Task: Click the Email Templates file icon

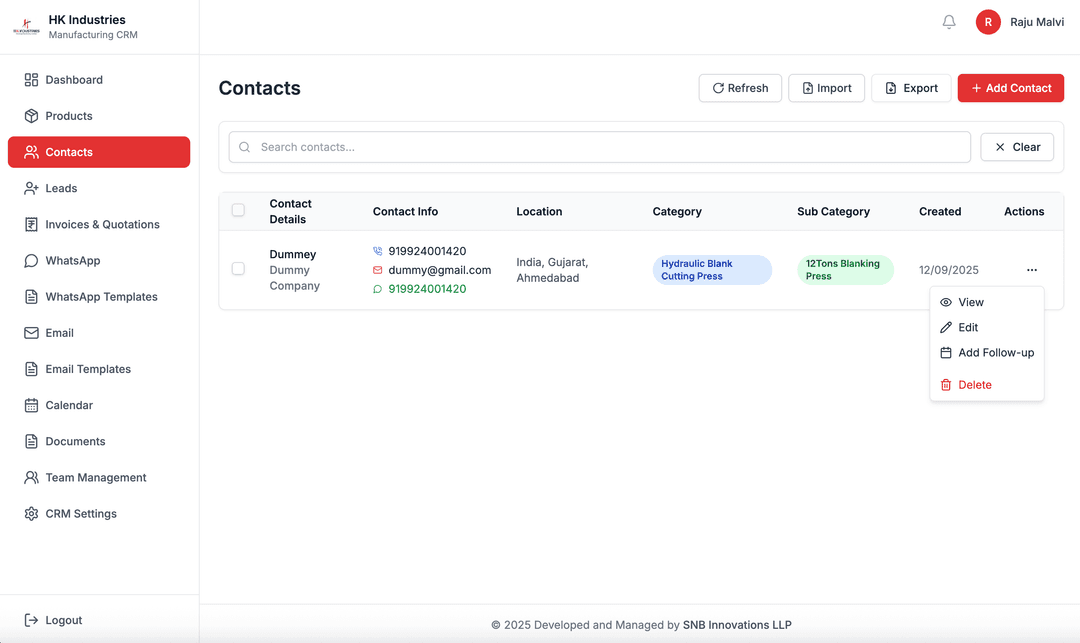Action: click(x=31, y=369)
